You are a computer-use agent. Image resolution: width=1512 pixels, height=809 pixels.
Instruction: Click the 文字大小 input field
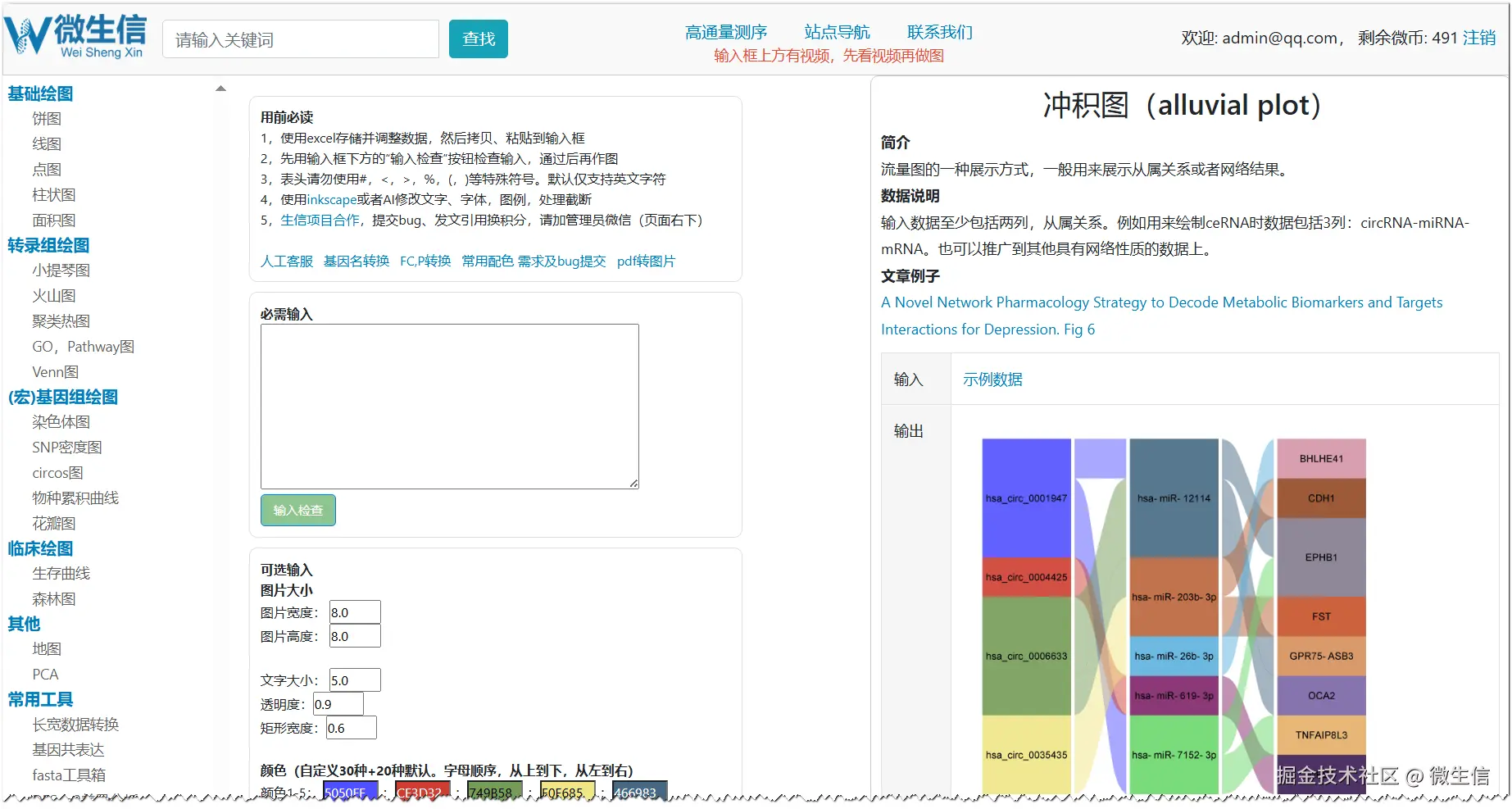coord(355,680)
